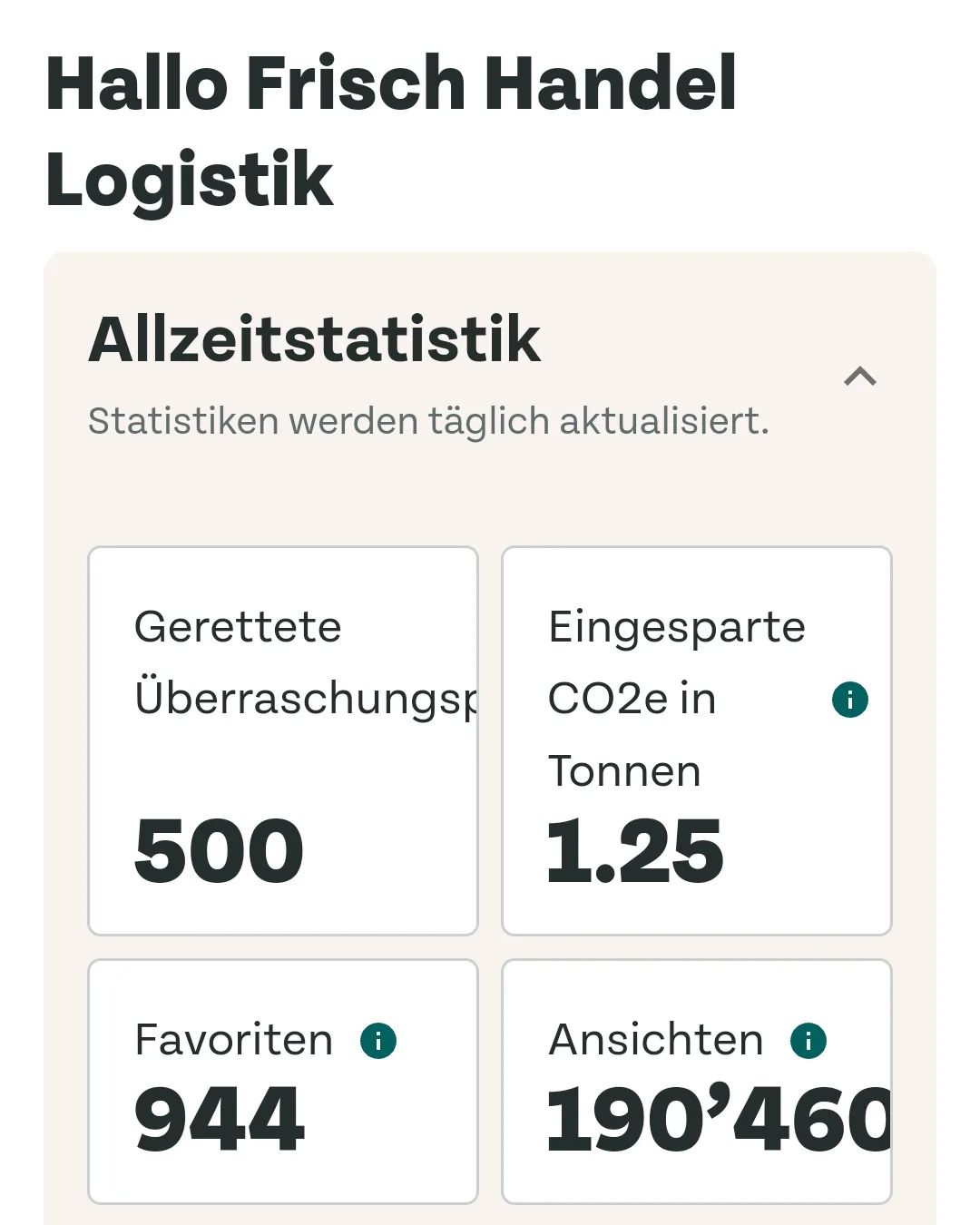
Task: Click the Ansichten count 190'460
Action: [719, 1119]
